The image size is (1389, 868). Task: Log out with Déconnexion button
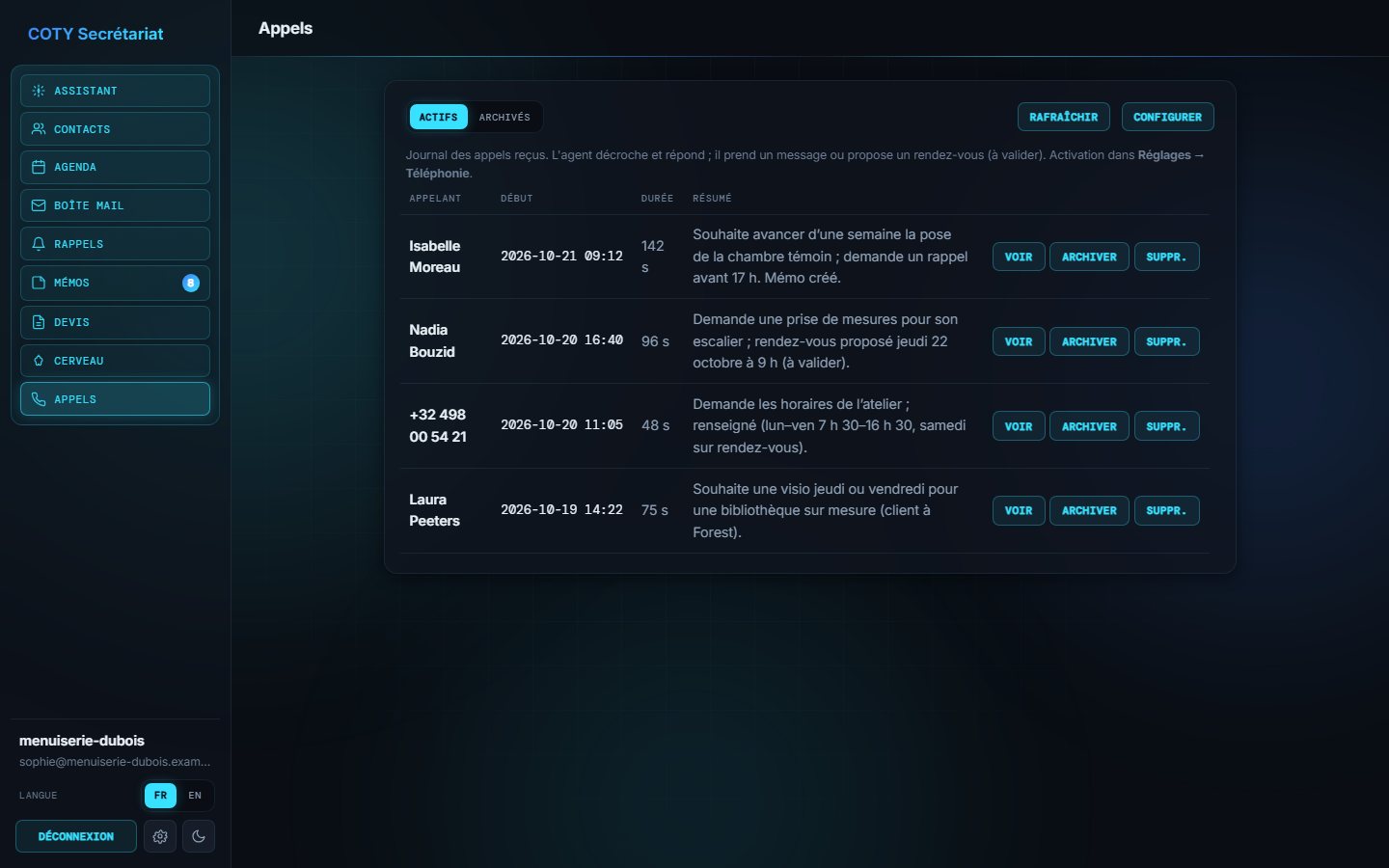[x=76, y=836]
